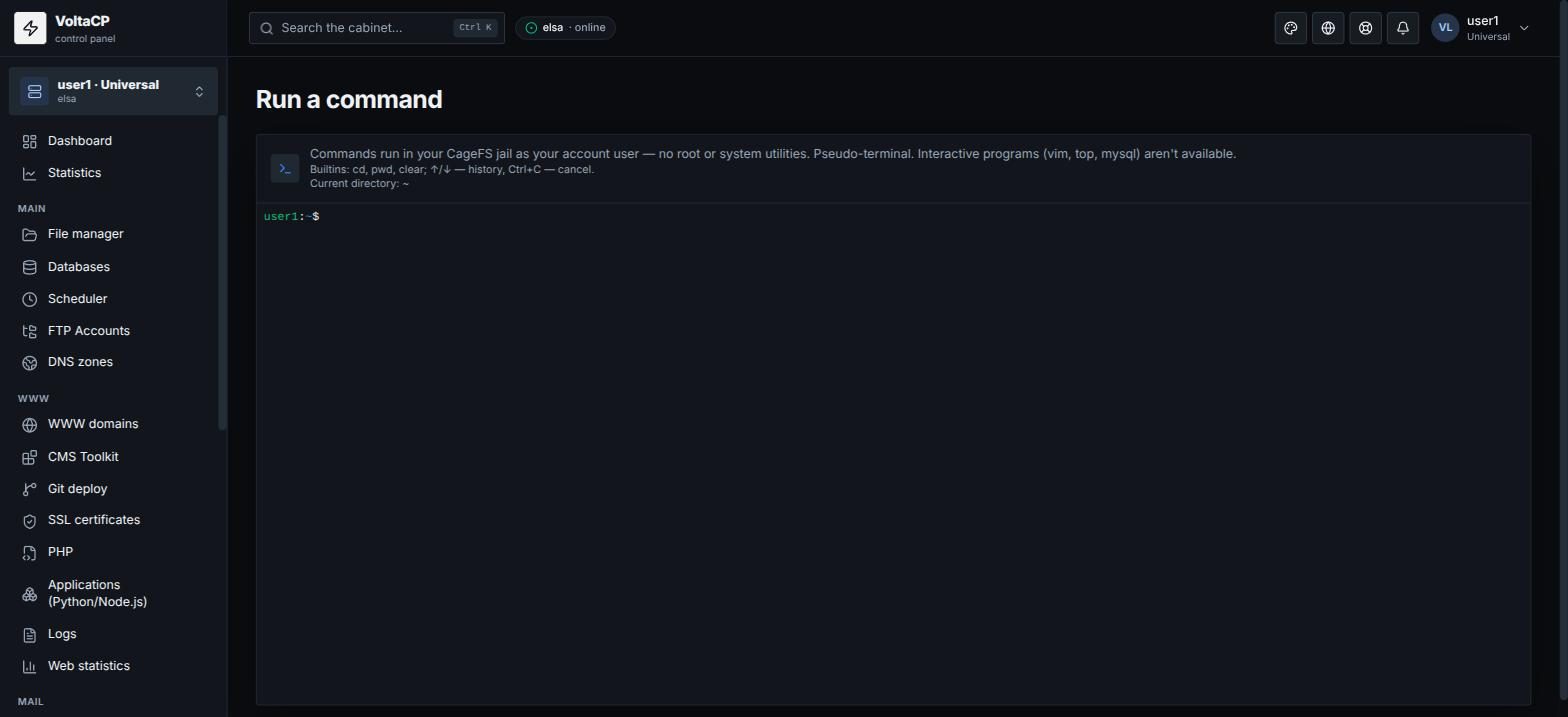Click the search magnifier icon
1568x717 pixels.
(x=267, y=28)
